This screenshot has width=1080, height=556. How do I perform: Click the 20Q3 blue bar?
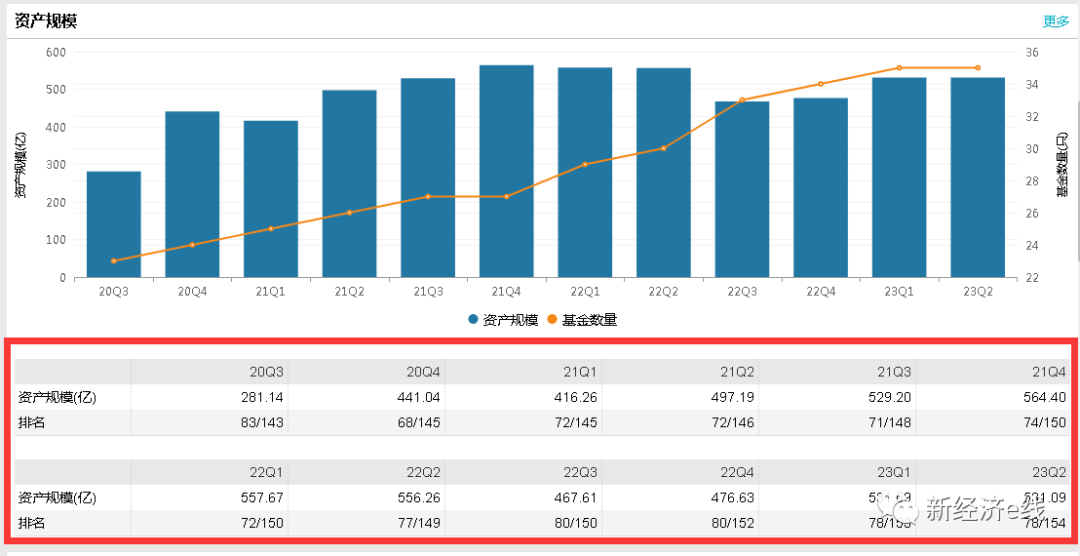click(x=113, y=225)
